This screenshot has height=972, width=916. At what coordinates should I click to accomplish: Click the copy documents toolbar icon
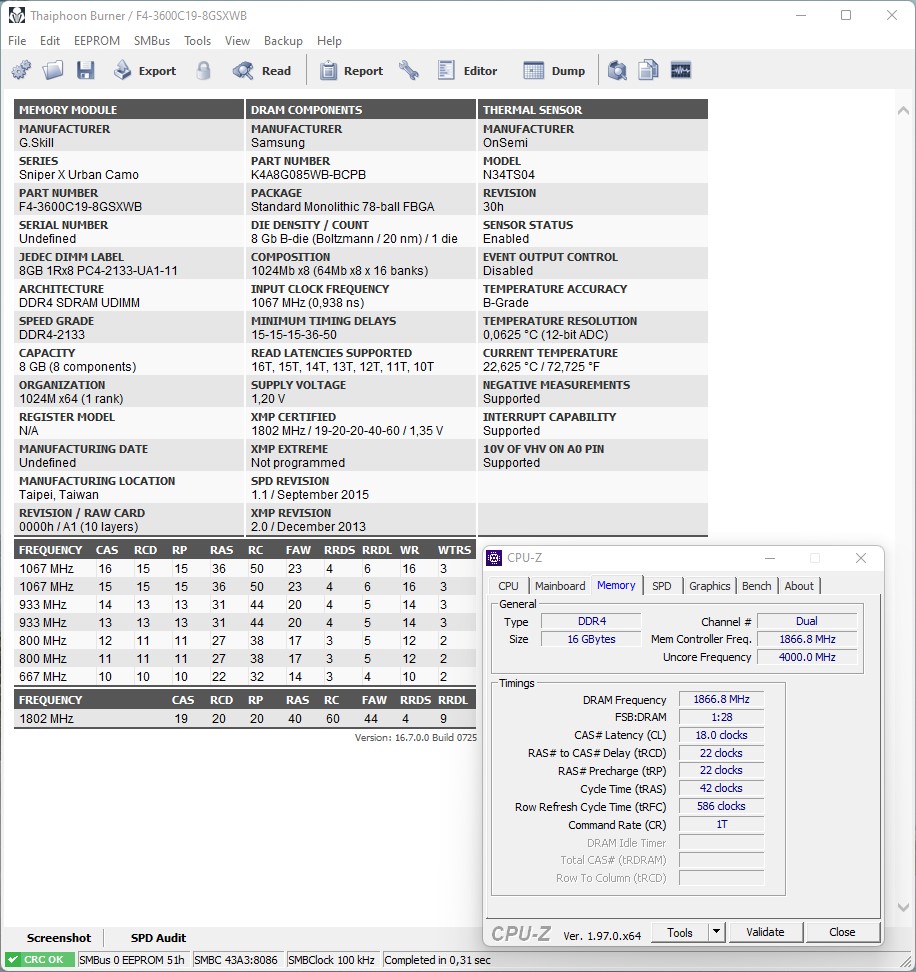coord(648,71)
